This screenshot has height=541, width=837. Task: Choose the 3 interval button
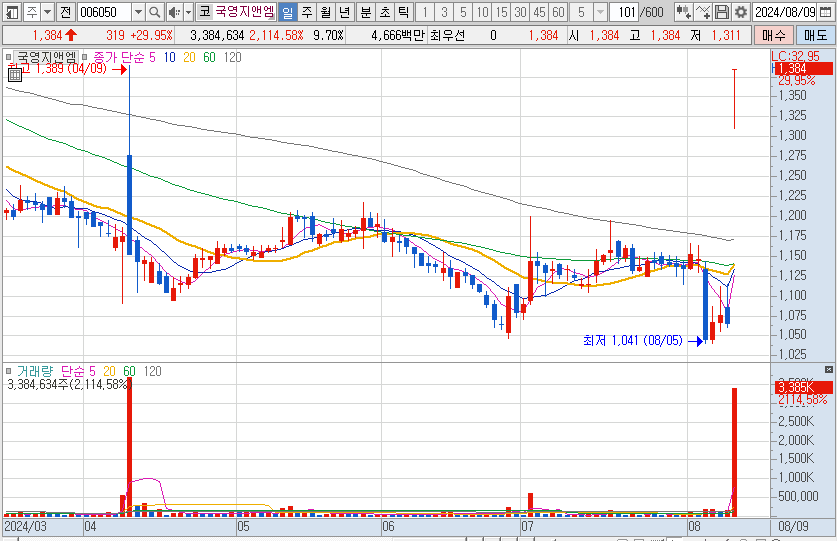pos(444,12)
